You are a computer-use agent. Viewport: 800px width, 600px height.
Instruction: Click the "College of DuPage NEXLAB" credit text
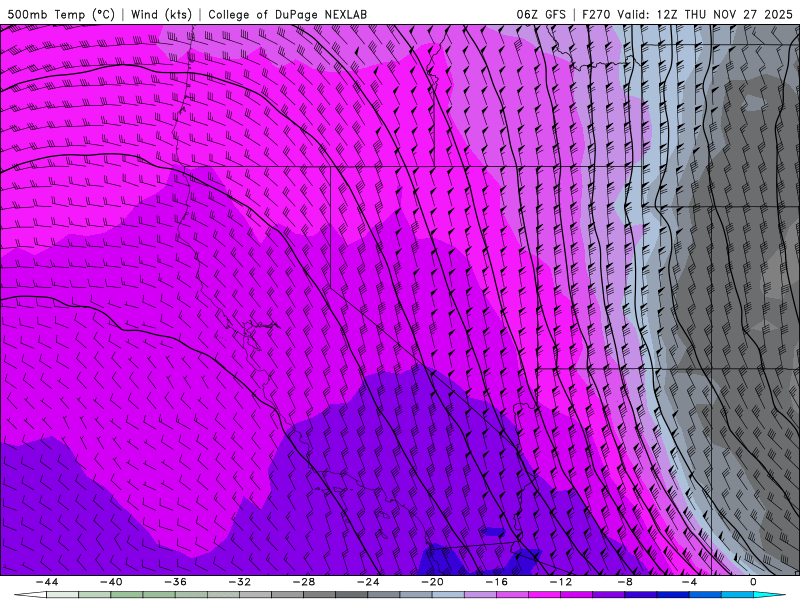pos(288,15)
